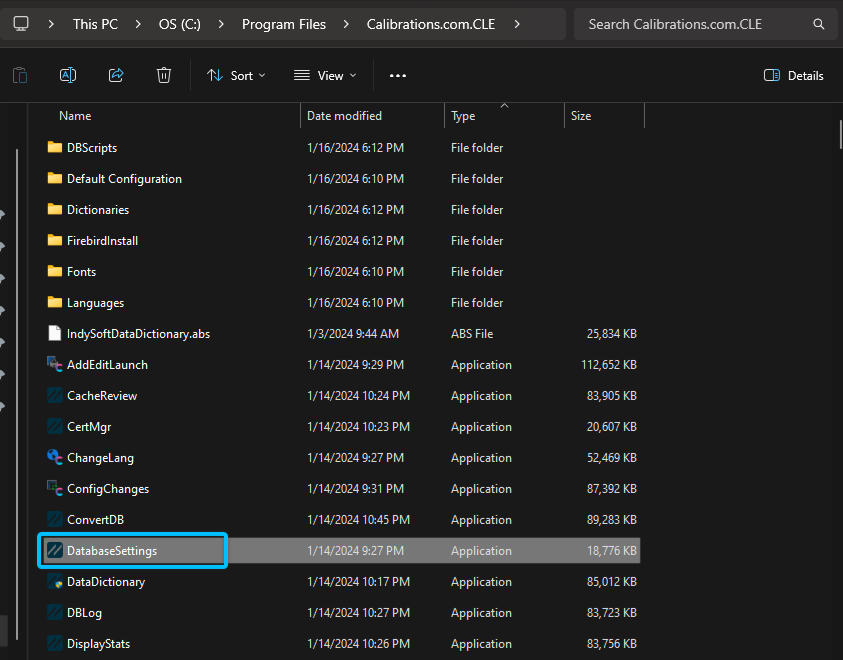Go to This PC breadcrumb
The height and width of the screenshot is (660, 843).
point(95,24)
